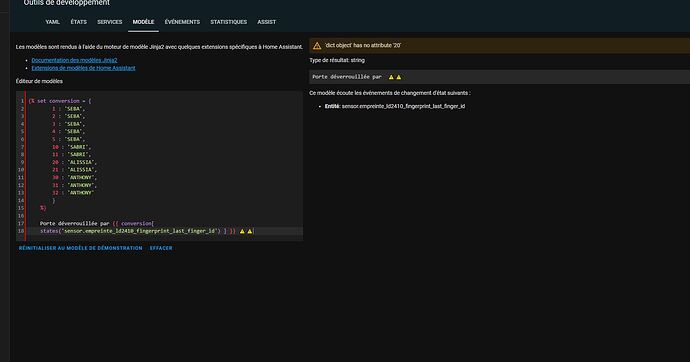Click the 'dict object' has no attribute error text
This screenshot has height=362, width=690.
(x=363, y=45)
